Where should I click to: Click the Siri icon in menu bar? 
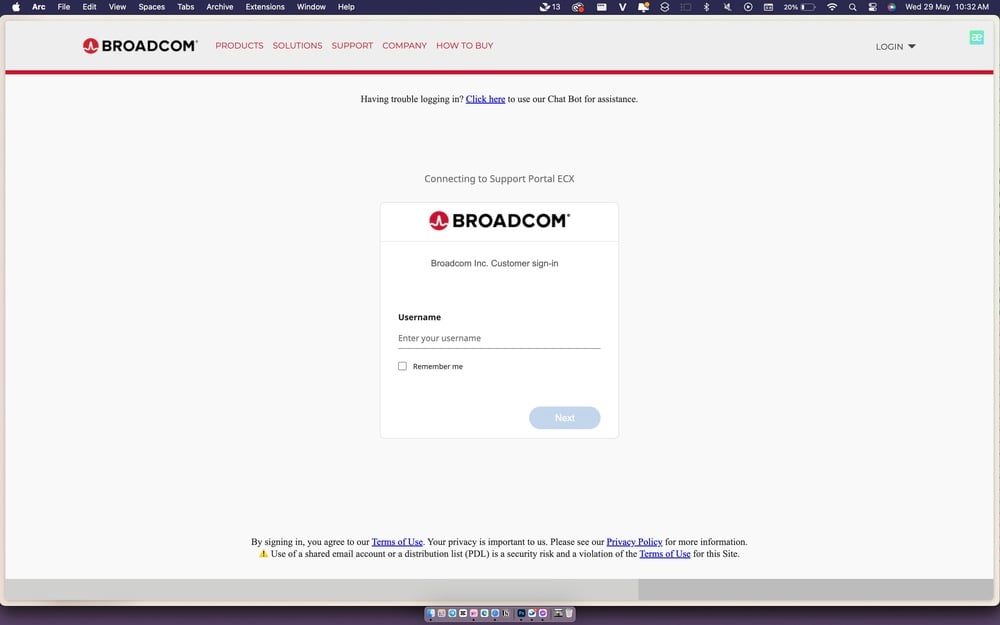890,7
